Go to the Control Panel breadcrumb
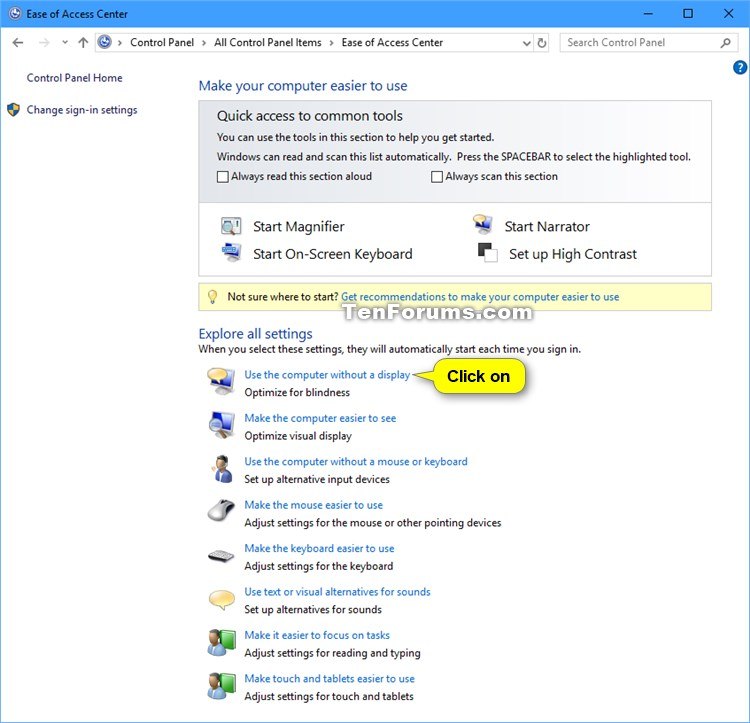The width and height of the screenshot is (750, 723). (x=162, y=43)
